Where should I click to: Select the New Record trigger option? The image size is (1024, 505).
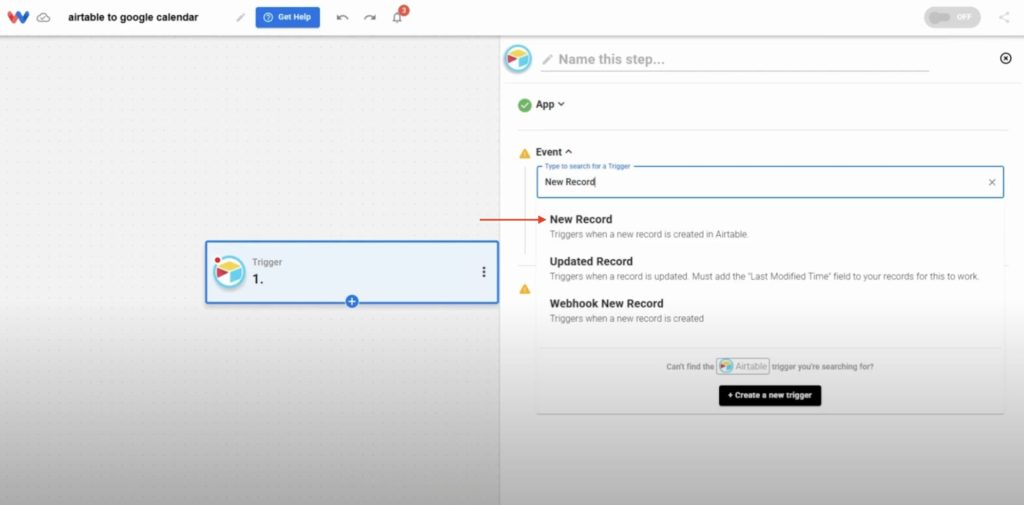click(770, 226)
